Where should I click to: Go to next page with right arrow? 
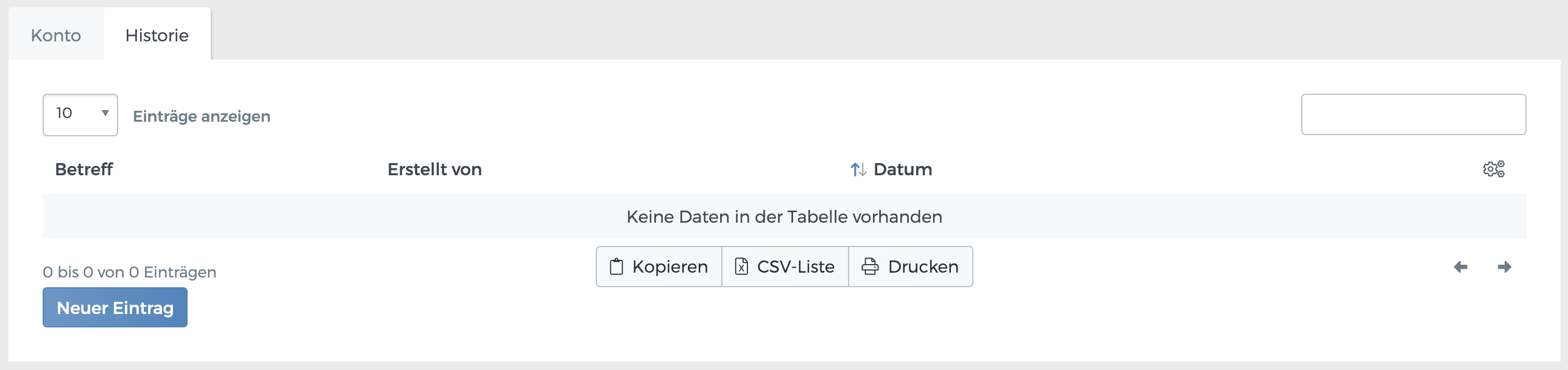pyautogui.click(x=1505, y=267)
